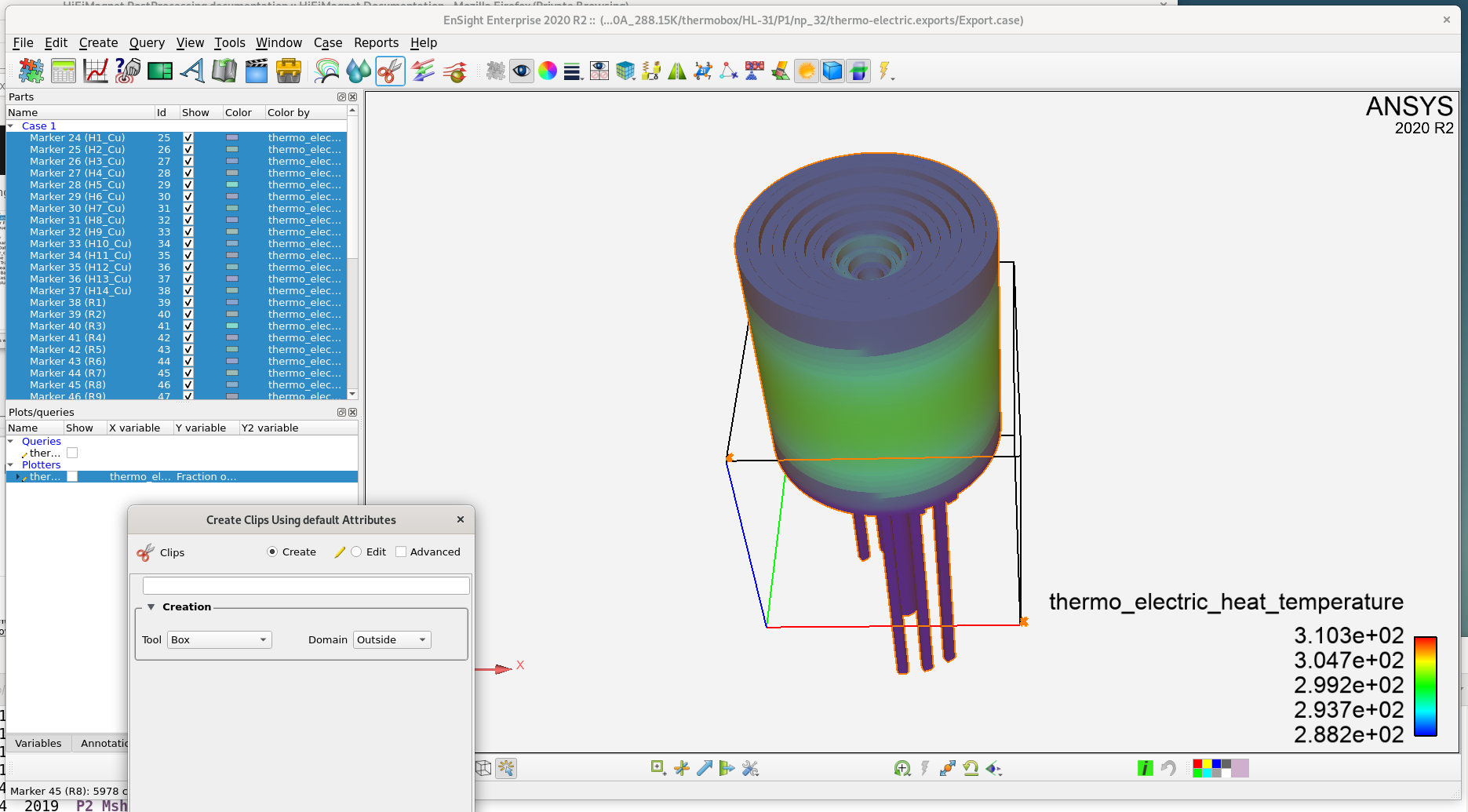1468x812 pixels.
Task: Click the blue diagonal arrow tool icon
Action: (x=705, y=768)
